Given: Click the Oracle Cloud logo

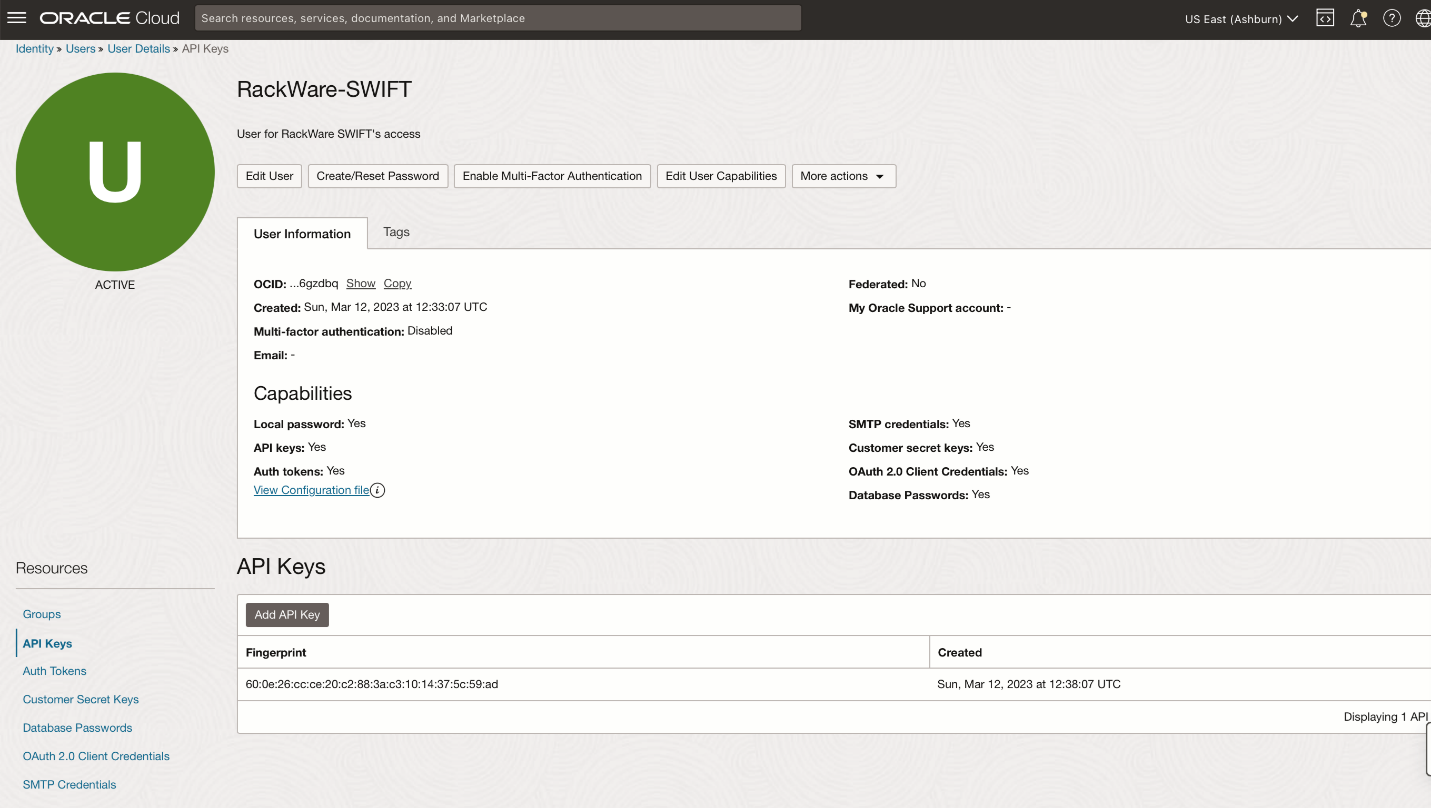Looking at the screenshot, I should [x=110, y=18].
